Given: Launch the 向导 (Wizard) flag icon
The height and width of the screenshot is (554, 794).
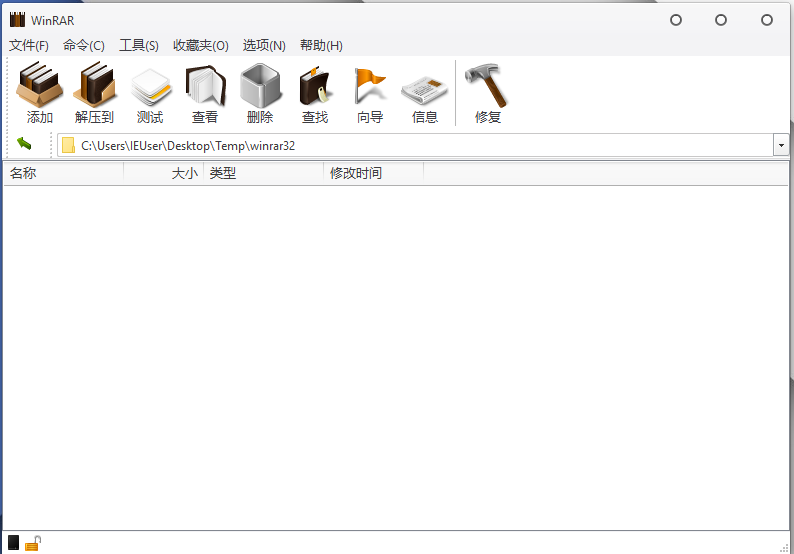Looking at the screenshot, I should (370, 93).
